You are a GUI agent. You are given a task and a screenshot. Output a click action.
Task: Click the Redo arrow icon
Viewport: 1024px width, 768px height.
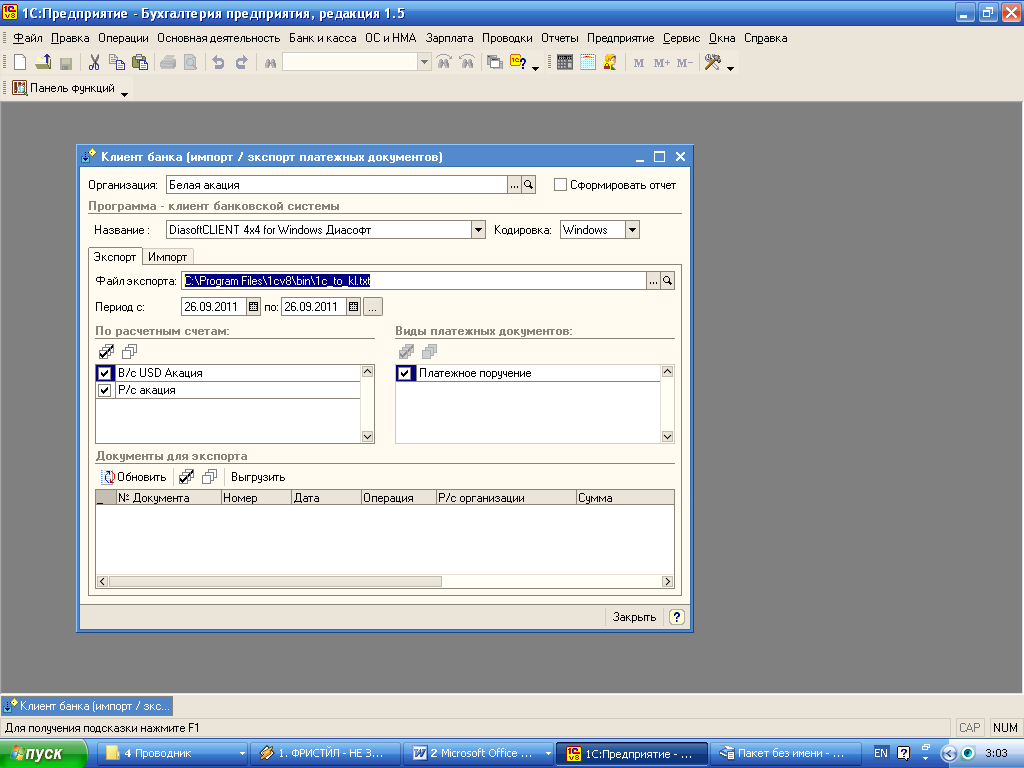241,62
